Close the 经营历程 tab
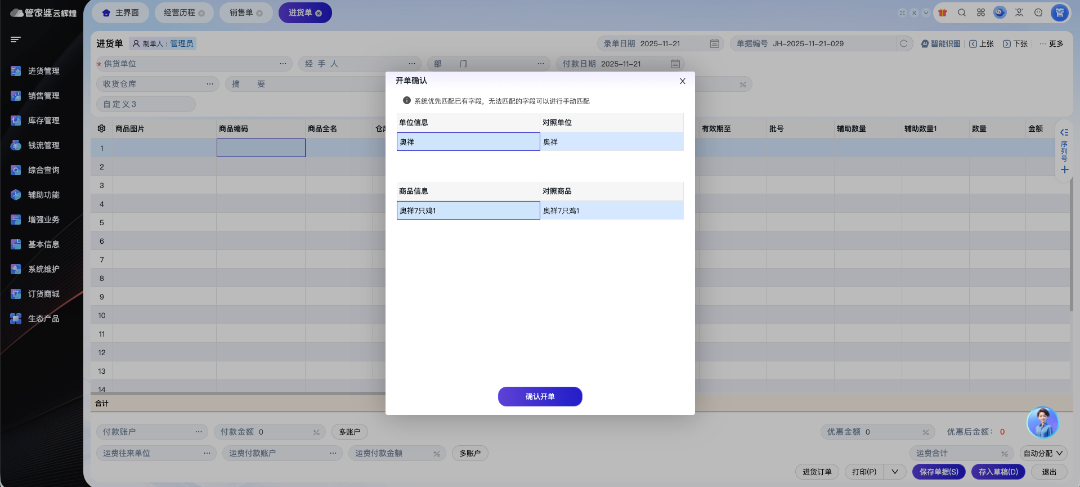The width and height of the screenshot is (1080, 487). click(x=201, y=13)
